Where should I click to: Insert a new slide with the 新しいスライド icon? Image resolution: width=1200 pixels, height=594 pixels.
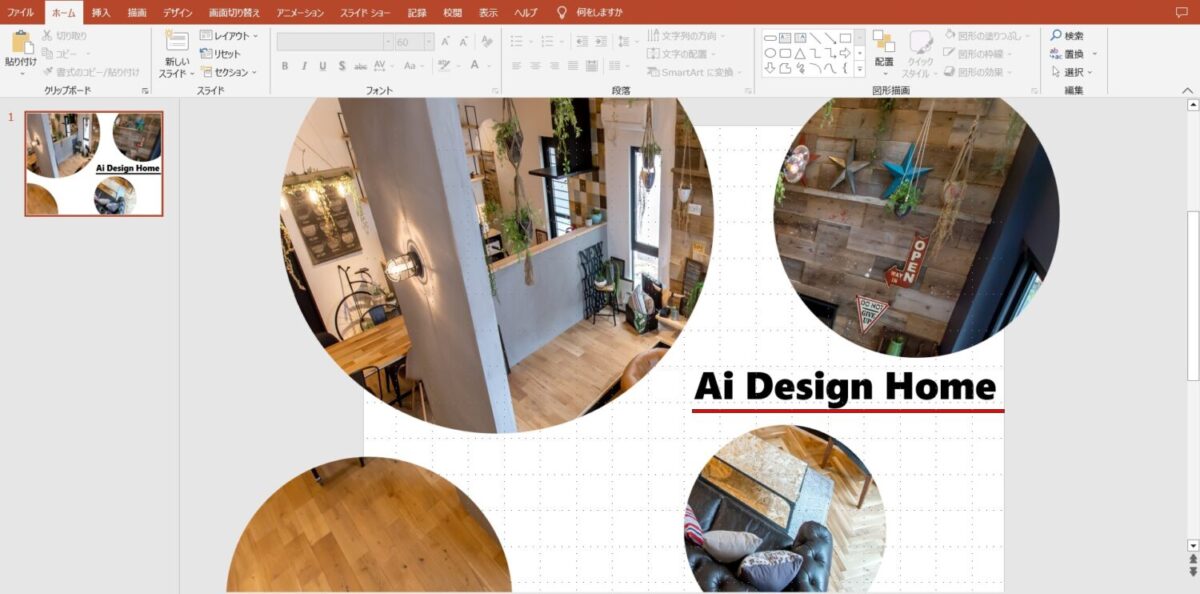click(176, 41)
